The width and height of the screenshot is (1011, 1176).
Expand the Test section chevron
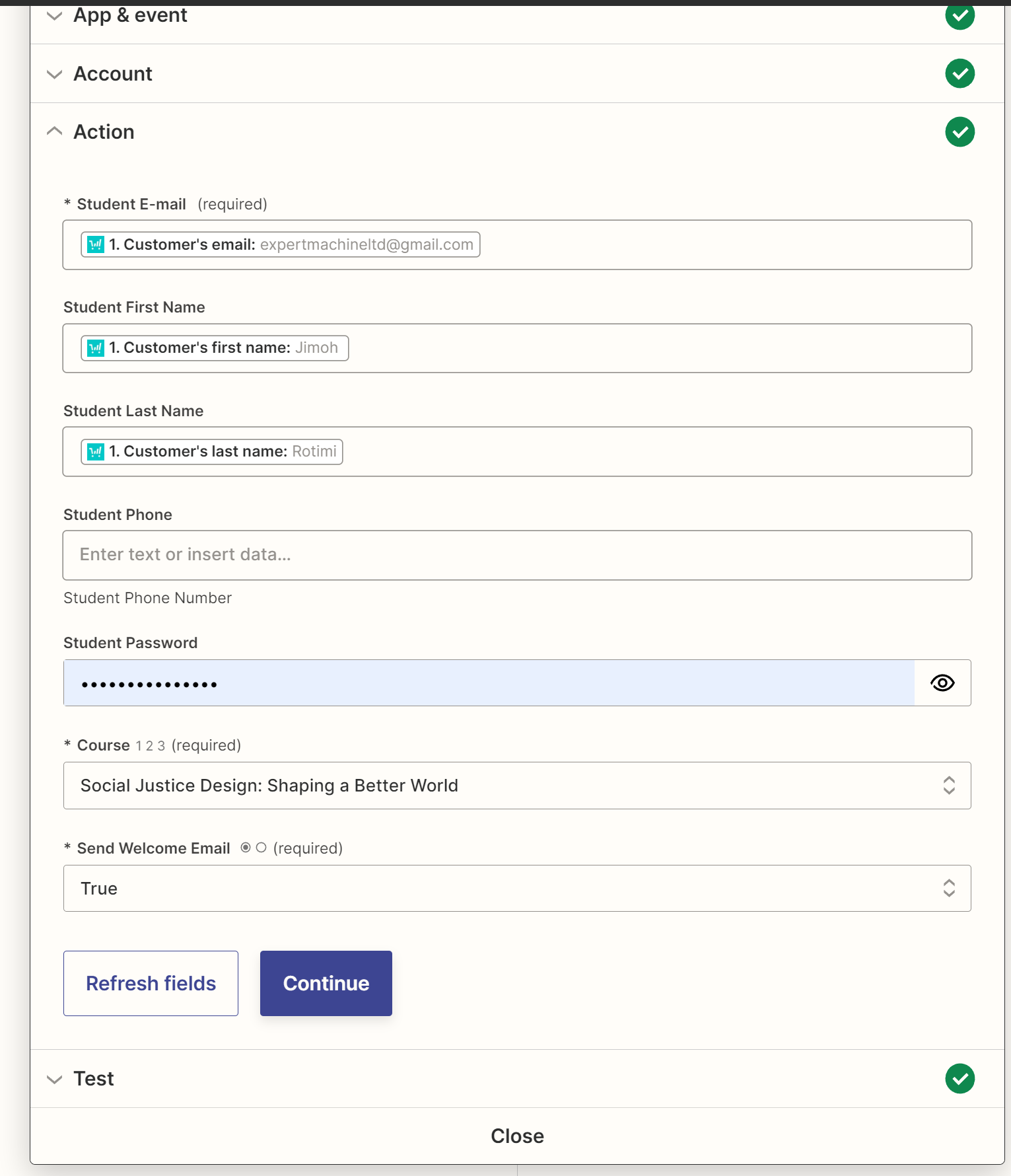55,1080
